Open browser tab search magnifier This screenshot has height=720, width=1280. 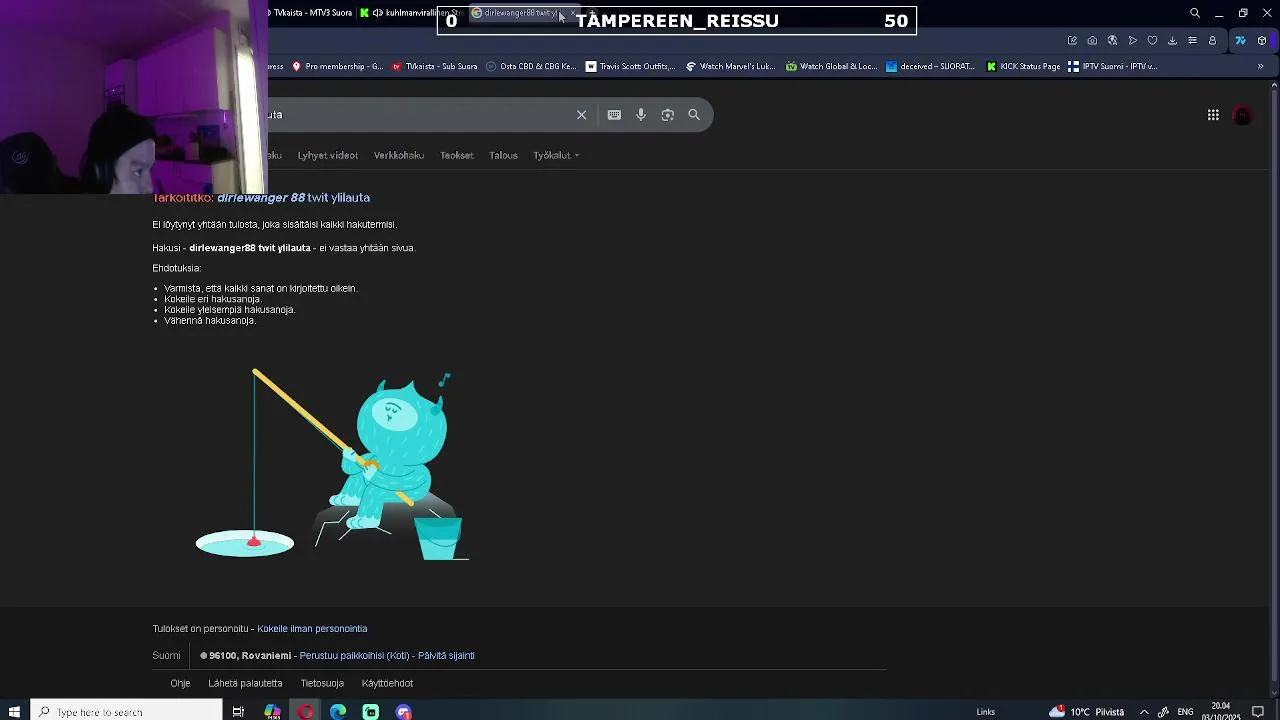(1195, 13)
